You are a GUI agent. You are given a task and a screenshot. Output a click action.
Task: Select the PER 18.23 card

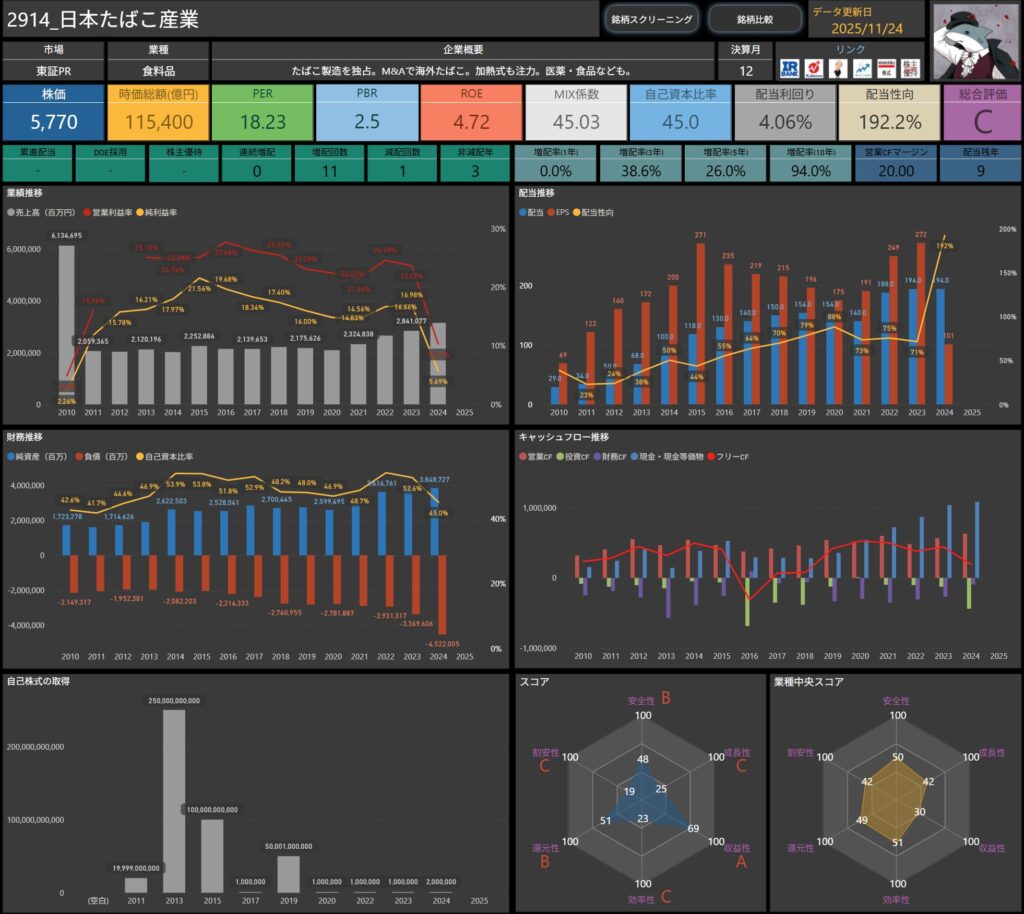tap(261, 112)
